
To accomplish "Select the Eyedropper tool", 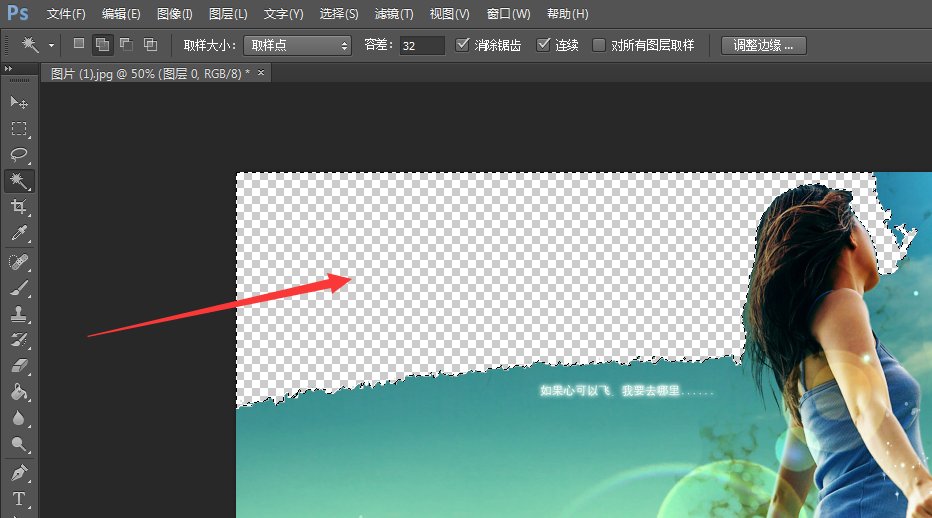I will (x=19, y=233).
